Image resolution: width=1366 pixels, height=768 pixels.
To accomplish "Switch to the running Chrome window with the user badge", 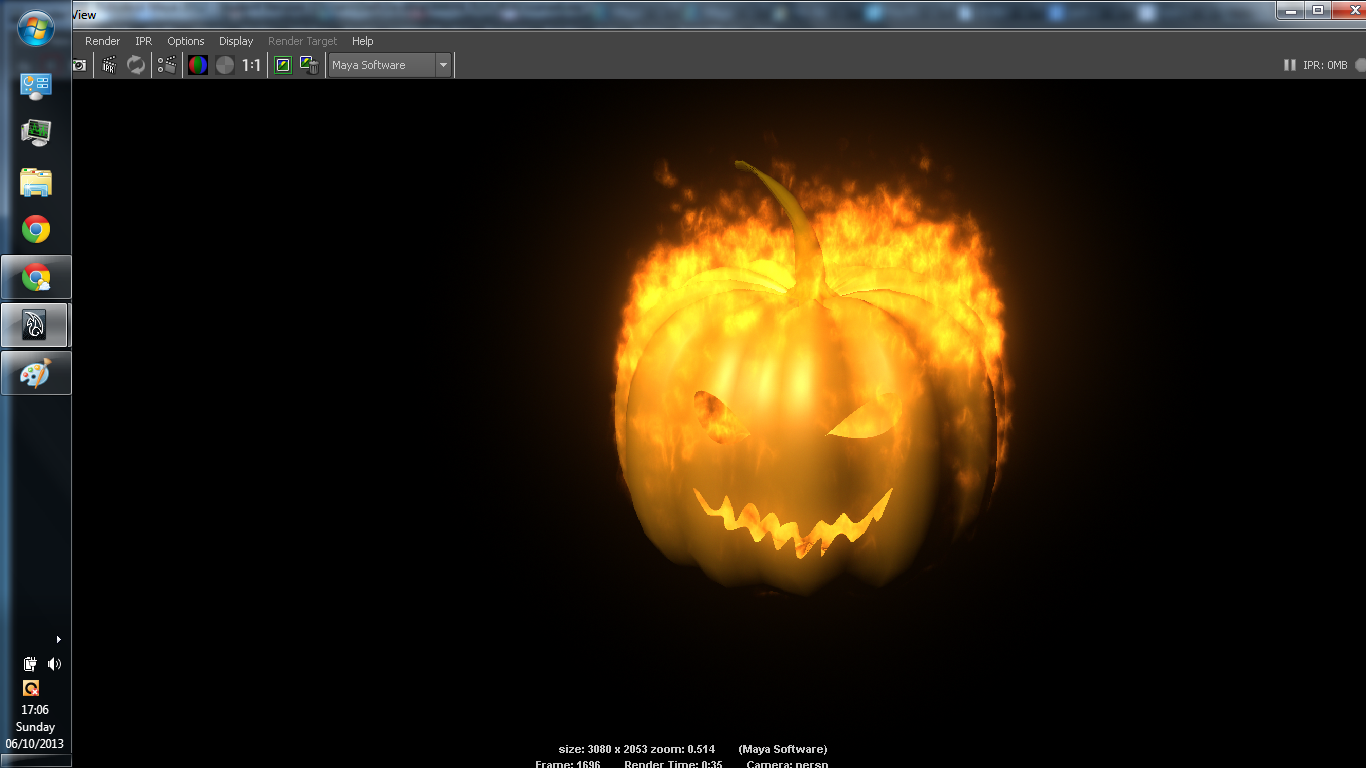I will pos(36,277).
